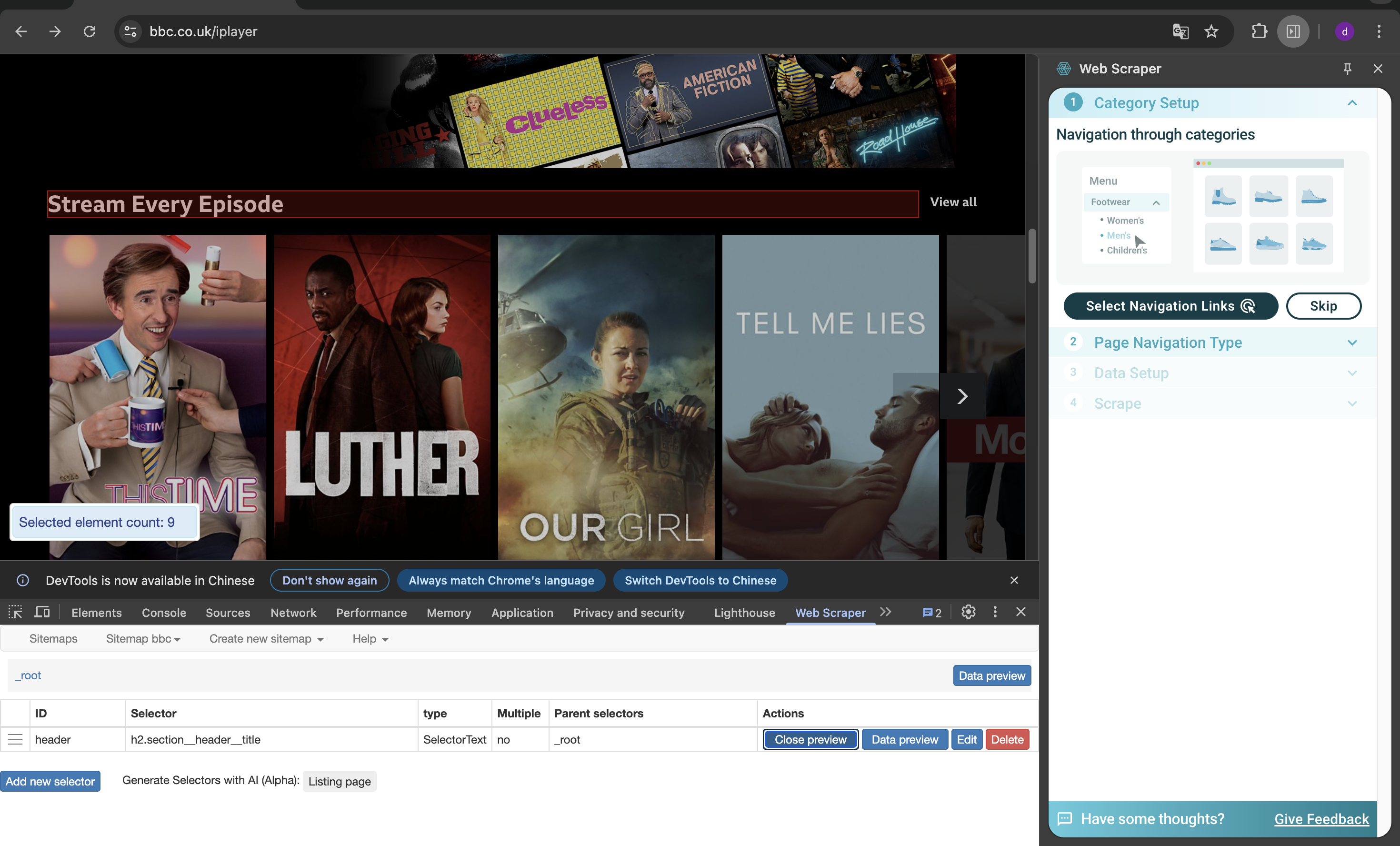1400x846 pixels.
Task: Click the Luther show thumbnail
Action: (x=382, y=397)
